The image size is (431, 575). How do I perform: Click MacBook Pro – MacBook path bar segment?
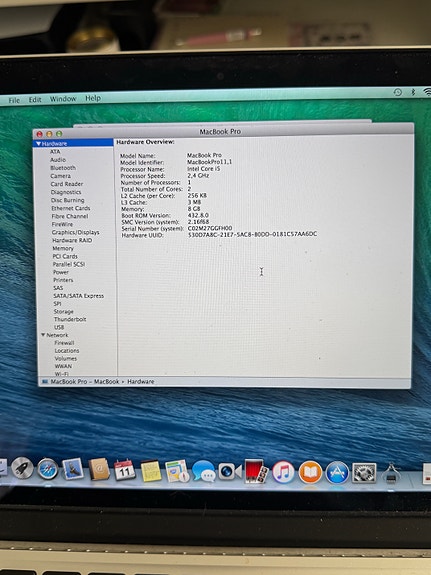[x=85, y=382]
